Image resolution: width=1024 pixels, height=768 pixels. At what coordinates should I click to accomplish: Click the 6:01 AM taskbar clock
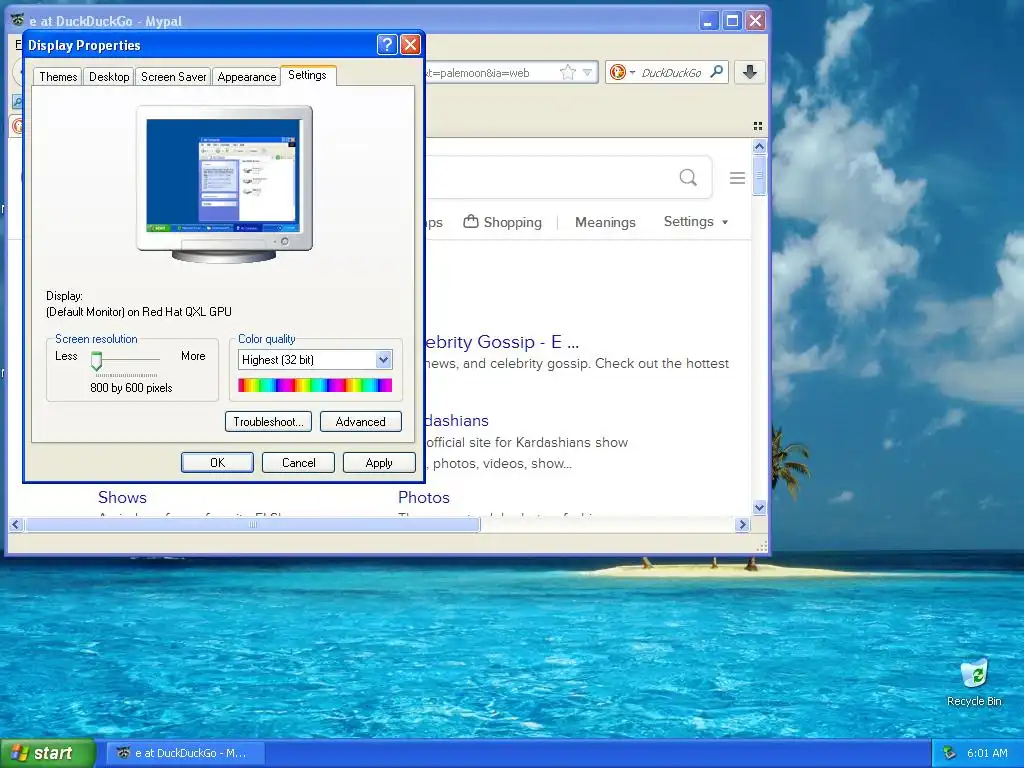pyautogui.click(x=987, y=753)
